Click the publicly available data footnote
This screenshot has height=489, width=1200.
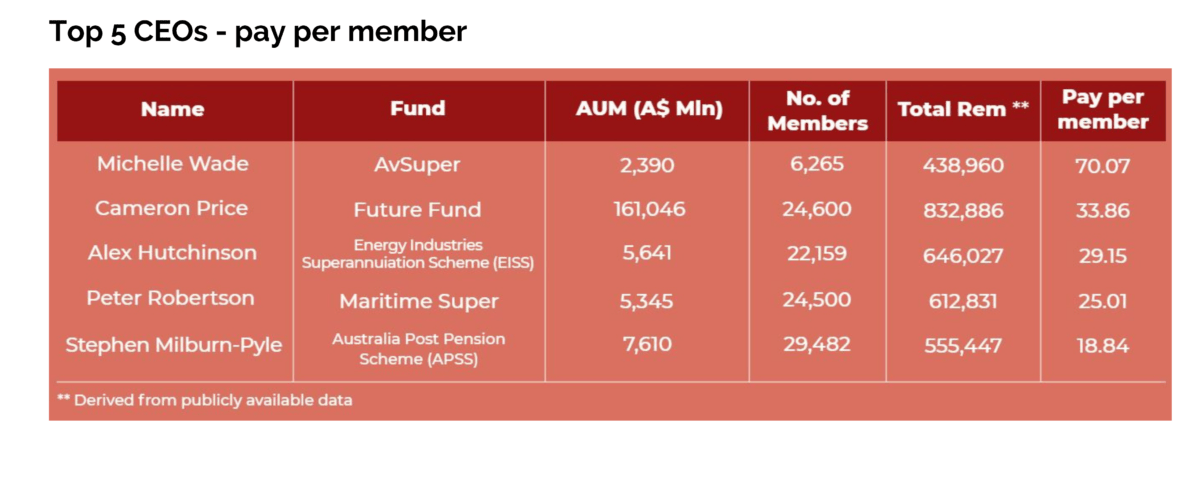205,400
